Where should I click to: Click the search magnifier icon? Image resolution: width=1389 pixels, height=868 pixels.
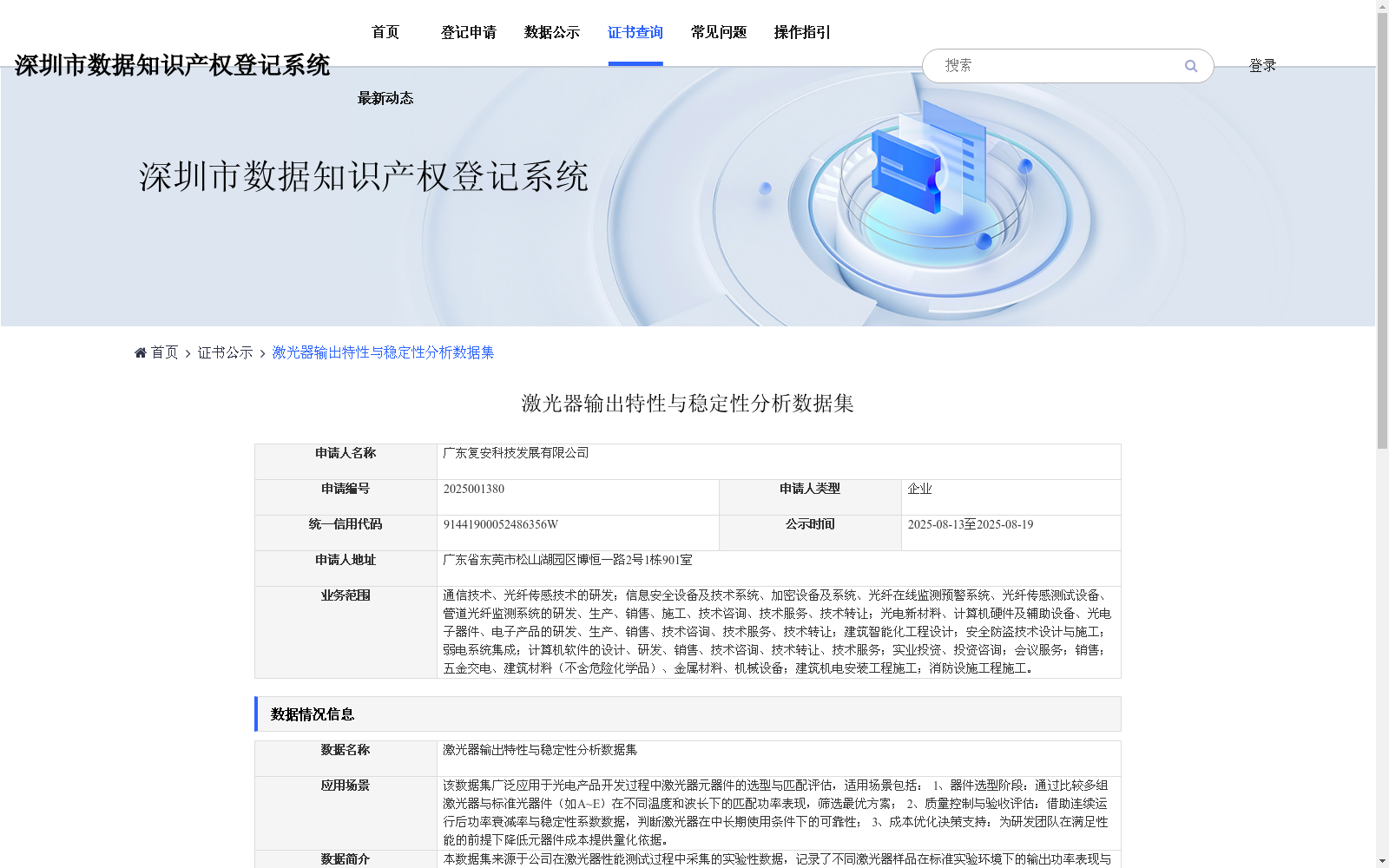click(1190, 66)
